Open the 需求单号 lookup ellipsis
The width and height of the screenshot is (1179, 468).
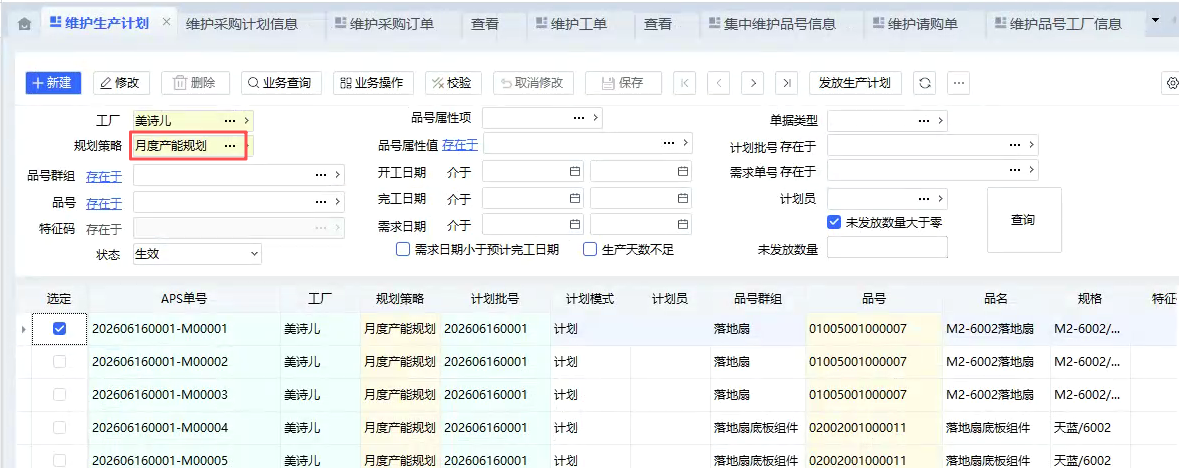pyautogui.click(x=1015, y=169)
